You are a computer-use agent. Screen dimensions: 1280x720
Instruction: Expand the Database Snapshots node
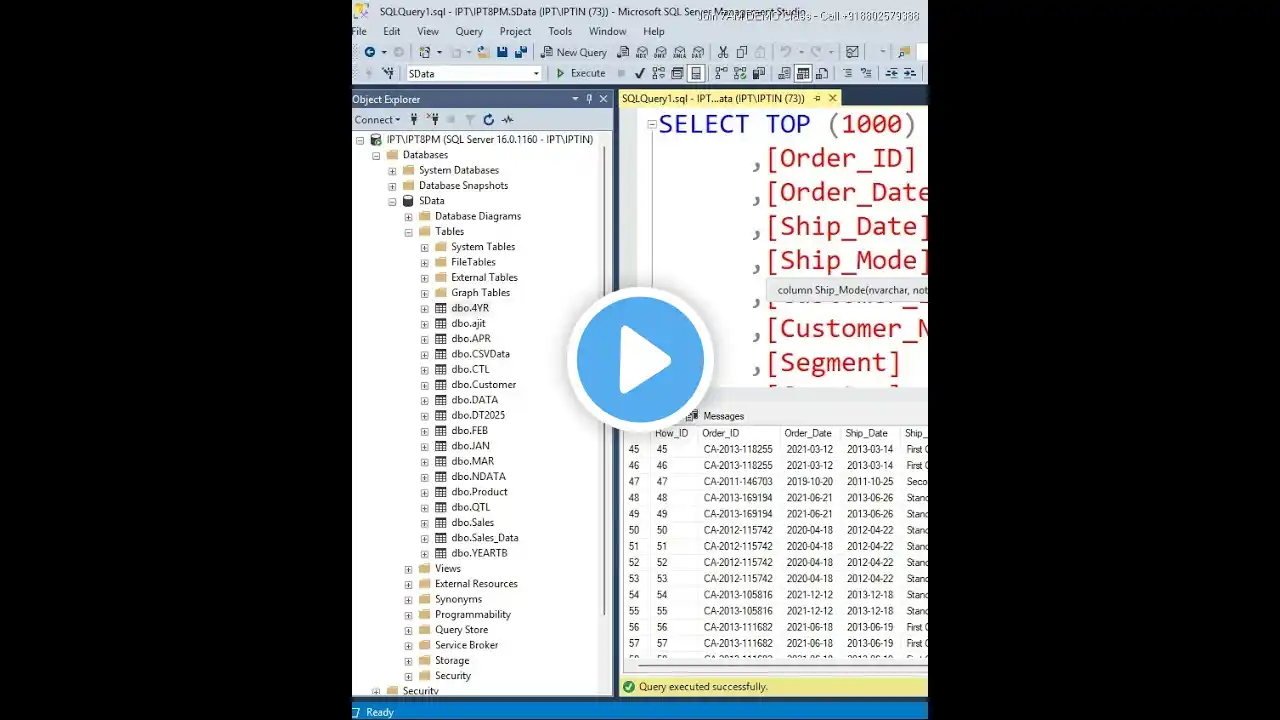point(392,186)
